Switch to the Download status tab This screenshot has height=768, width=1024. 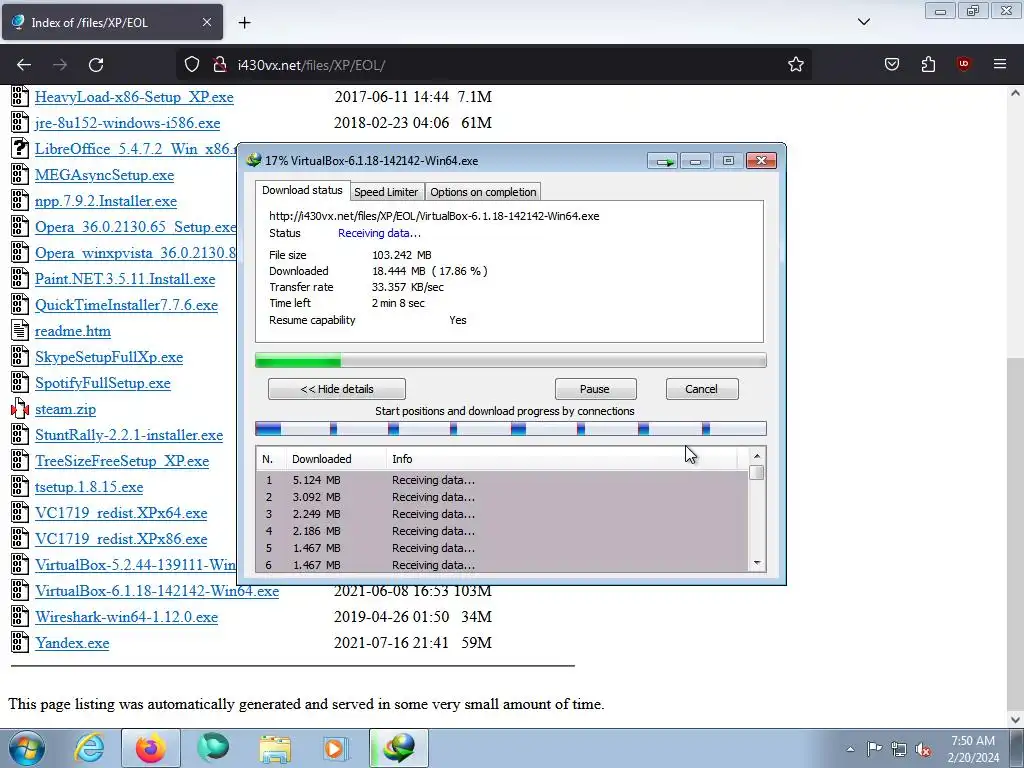click(x=302, y=190)
